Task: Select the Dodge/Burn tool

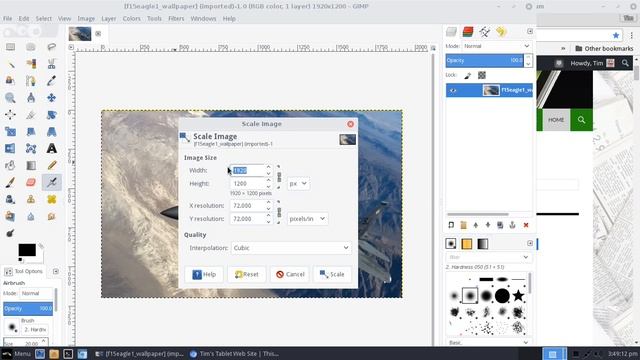Action: pyautogui.click(x=10, y=233)
